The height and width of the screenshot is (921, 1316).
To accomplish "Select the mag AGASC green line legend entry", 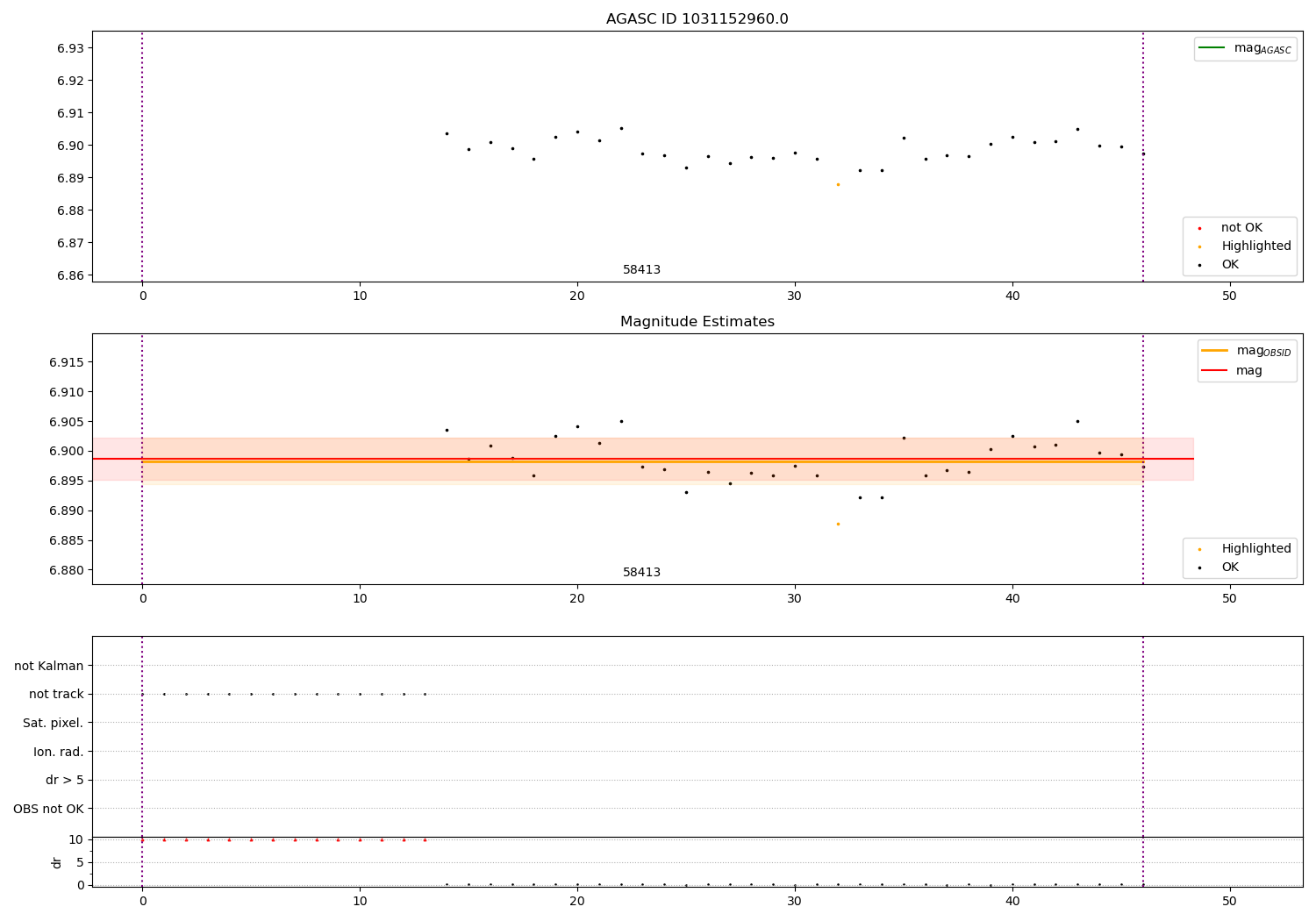I will (1245, 48).
